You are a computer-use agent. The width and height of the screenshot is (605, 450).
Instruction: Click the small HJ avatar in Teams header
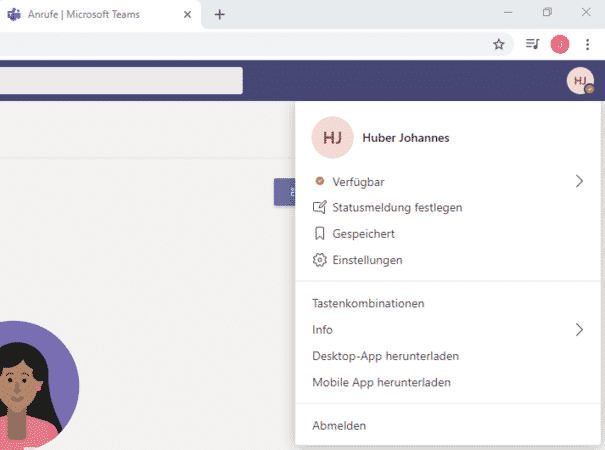coord(581,81)
